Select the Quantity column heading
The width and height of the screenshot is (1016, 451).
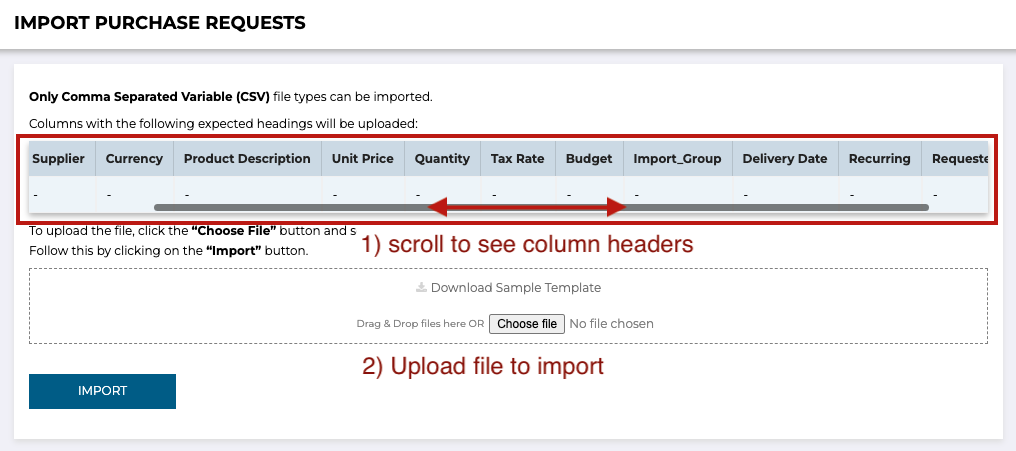pyautogui.click(x=443, y=159)
